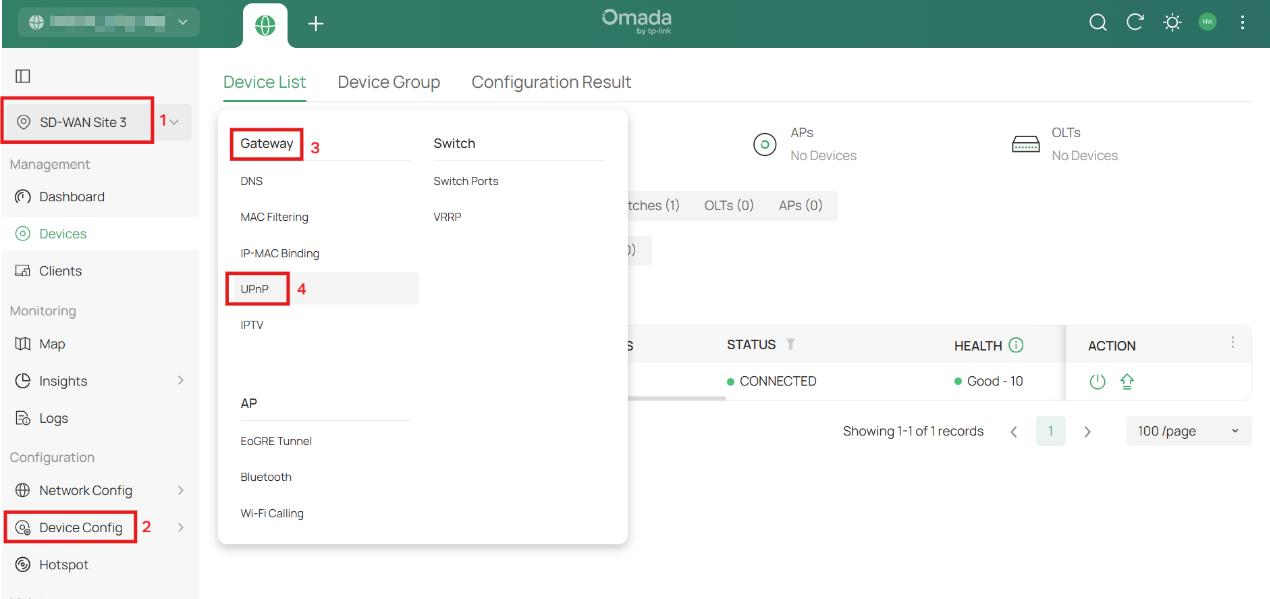The height and width of the screenshot is (599, 1270).
Task: Click the table horizontal scrollbar
Action: point(678,398)
